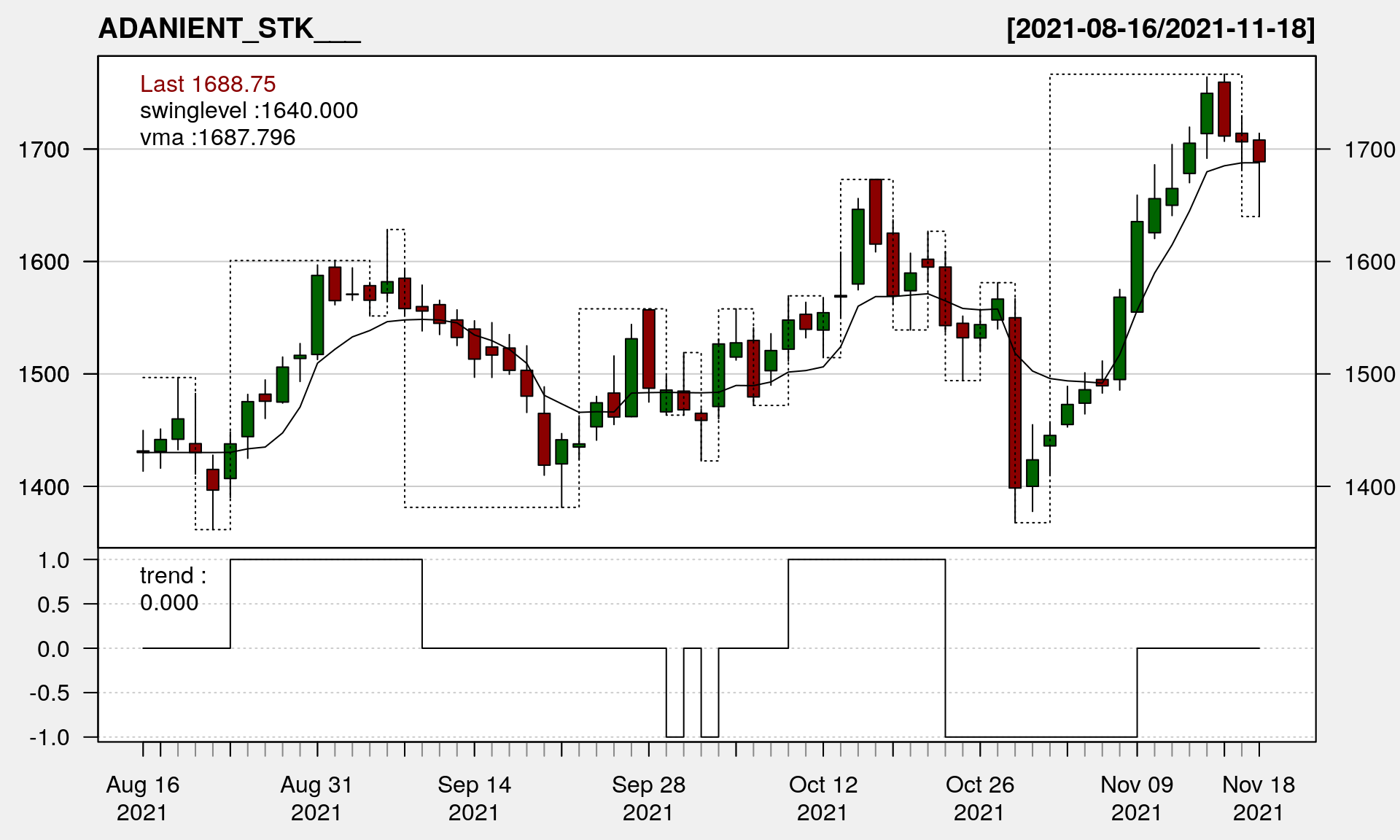Click the date range label at top right
The image size is (1400, 840).
(x=1160, y=29)
